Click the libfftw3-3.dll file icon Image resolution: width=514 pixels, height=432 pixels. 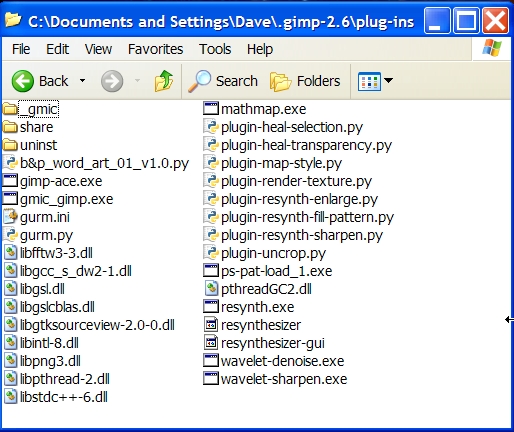click(11, 253)
